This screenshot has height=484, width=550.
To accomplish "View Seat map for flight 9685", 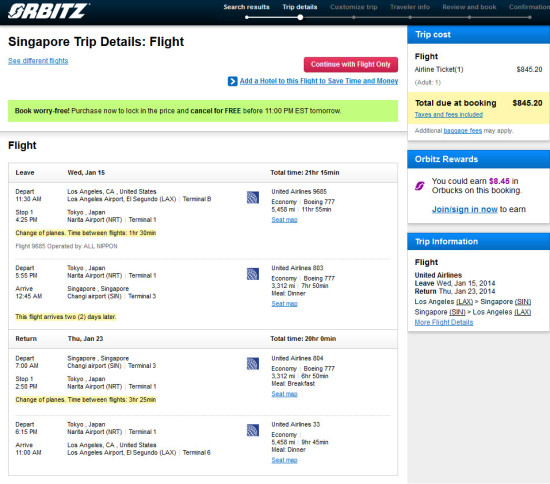I will click(x=284, y=220).
